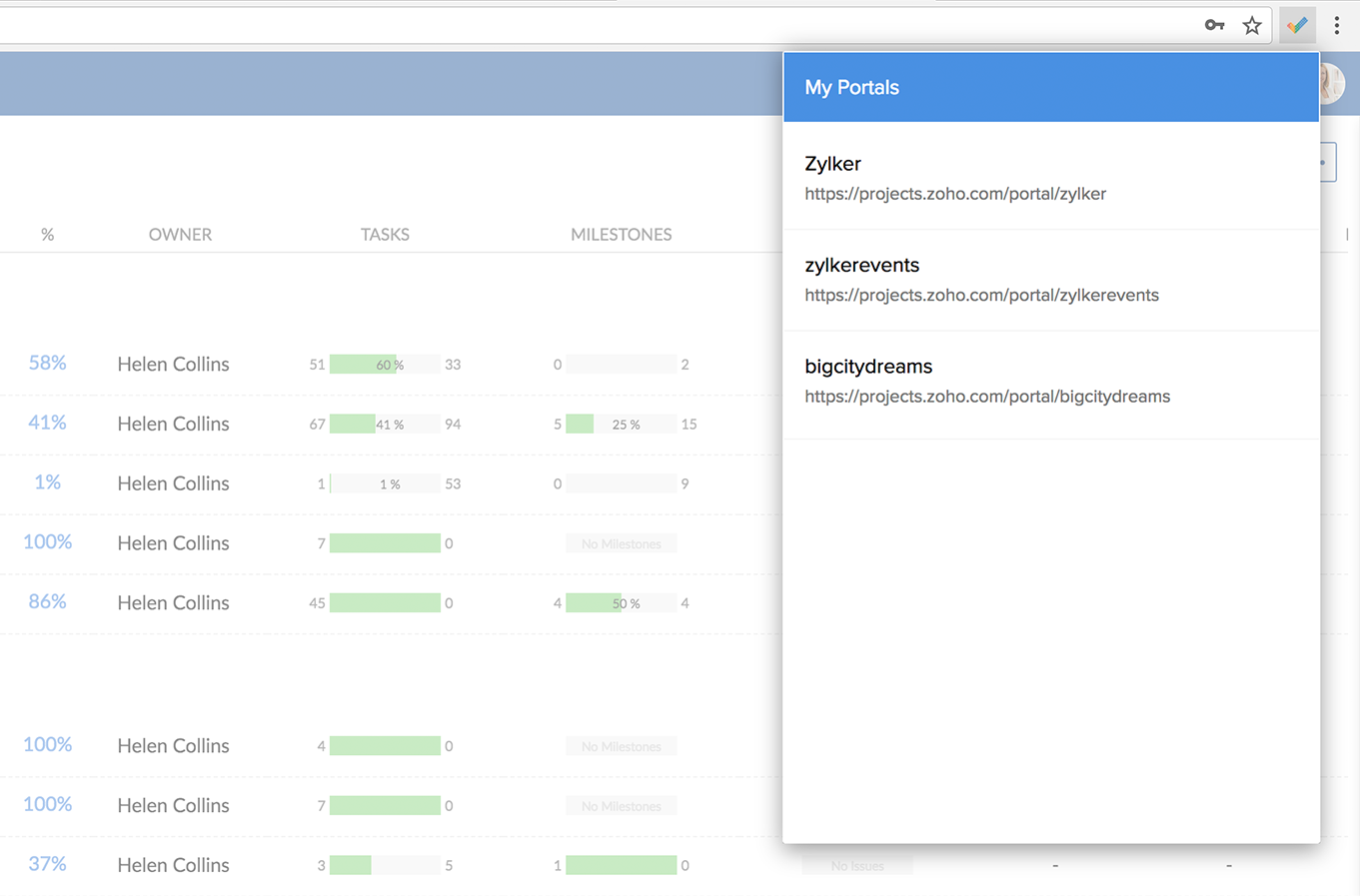The height and width of the screenshot is (896, 1360).
Task: Click the zylkerevents portal URL link
Action: pyautogui.click(x=982, y=295)
